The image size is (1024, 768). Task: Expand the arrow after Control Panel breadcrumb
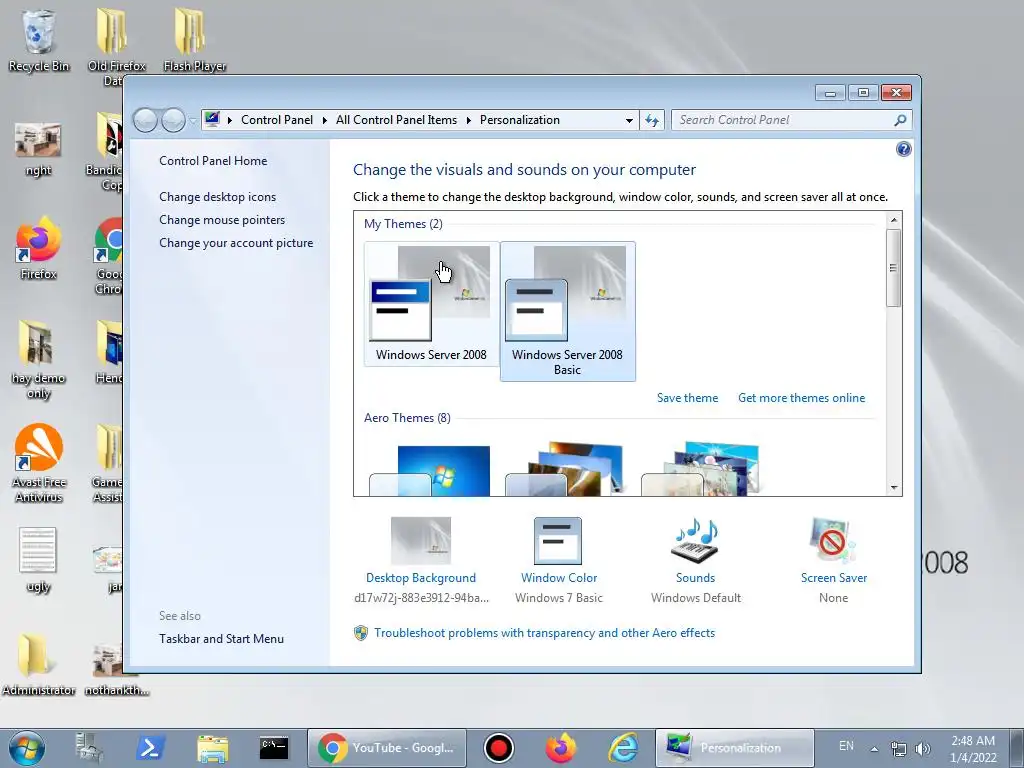325,120
